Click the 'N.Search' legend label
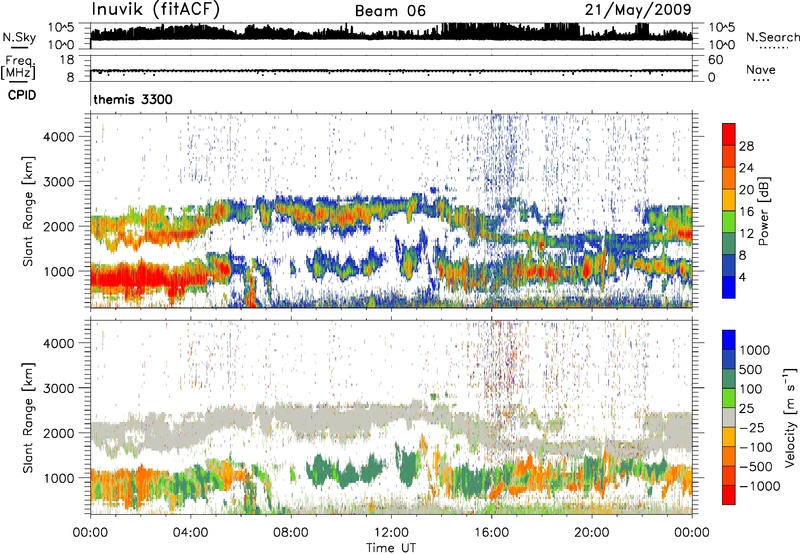 click(x=772, y=37)
